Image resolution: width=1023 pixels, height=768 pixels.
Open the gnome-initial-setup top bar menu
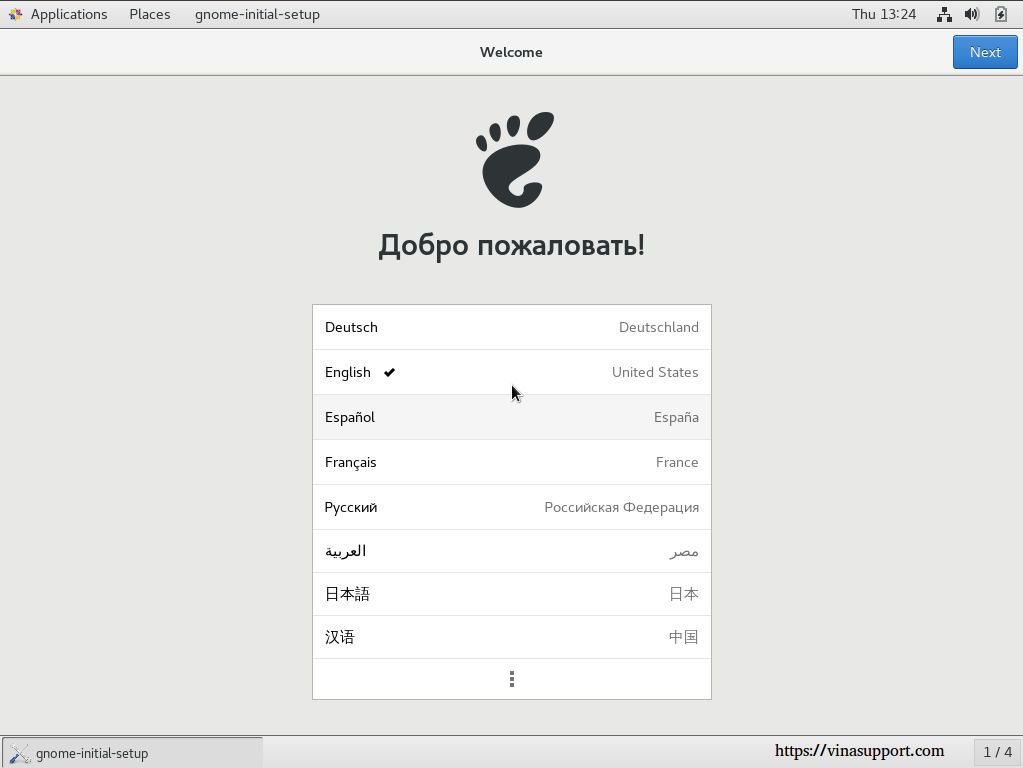click(257, 14)
